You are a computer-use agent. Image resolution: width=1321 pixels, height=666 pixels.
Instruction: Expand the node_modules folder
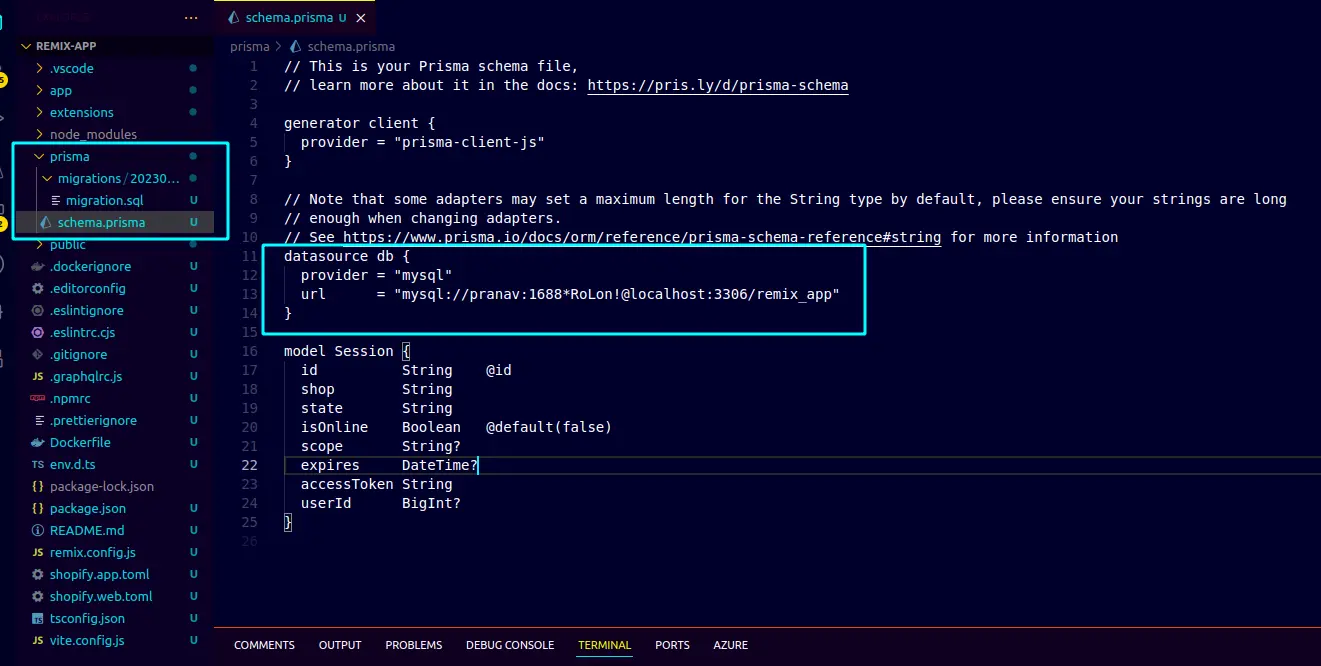40,134
